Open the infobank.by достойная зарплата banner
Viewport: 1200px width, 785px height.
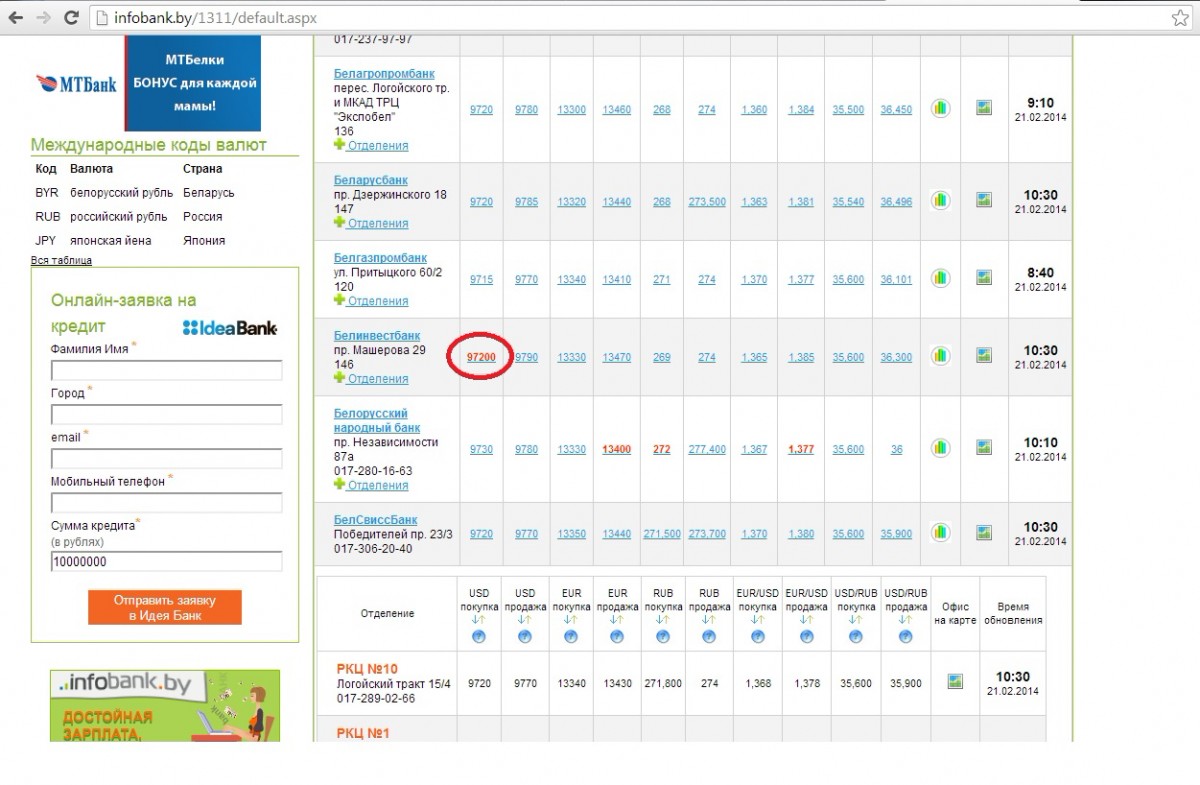(165, 706)
